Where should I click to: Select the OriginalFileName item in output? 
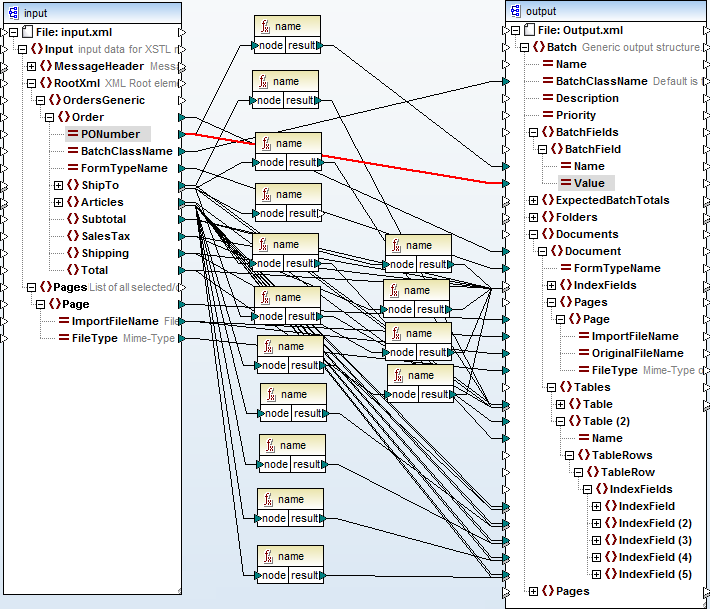point(637,353)
